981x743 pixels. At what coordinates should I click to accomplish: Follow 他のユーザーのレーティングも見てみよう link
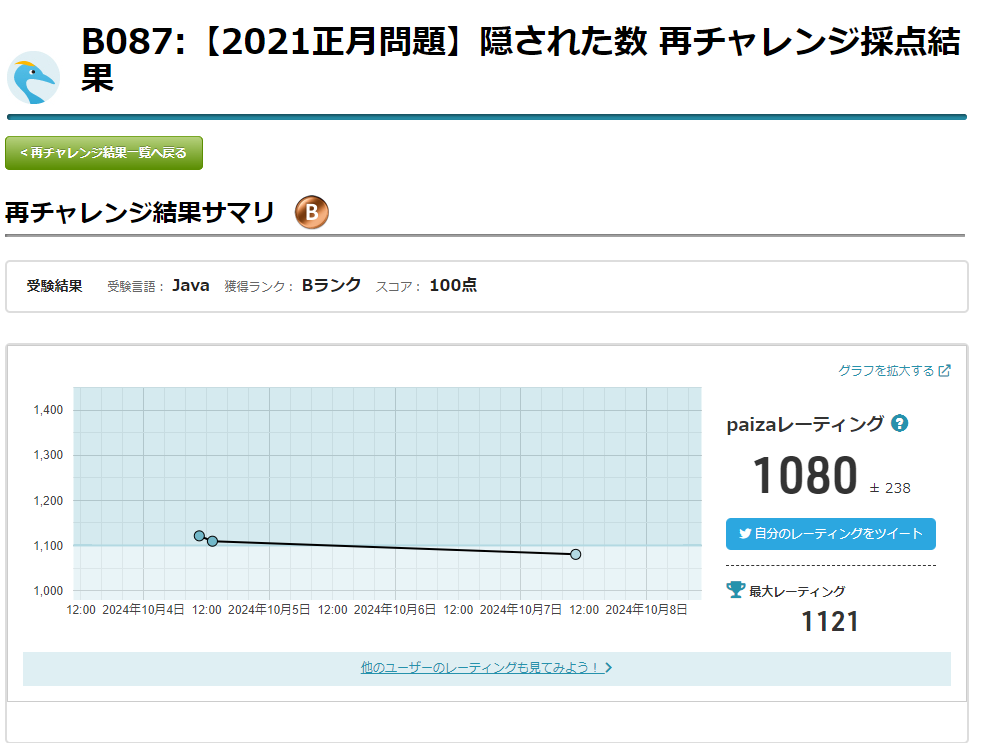[481, 668]
